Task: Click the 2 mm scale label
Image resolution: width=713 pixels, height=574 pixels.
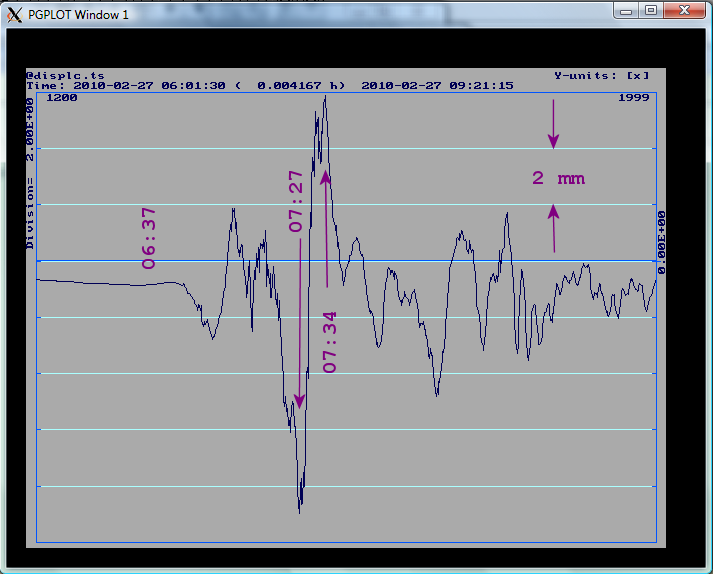Action: pyautogui.click(x=557, y=179)
